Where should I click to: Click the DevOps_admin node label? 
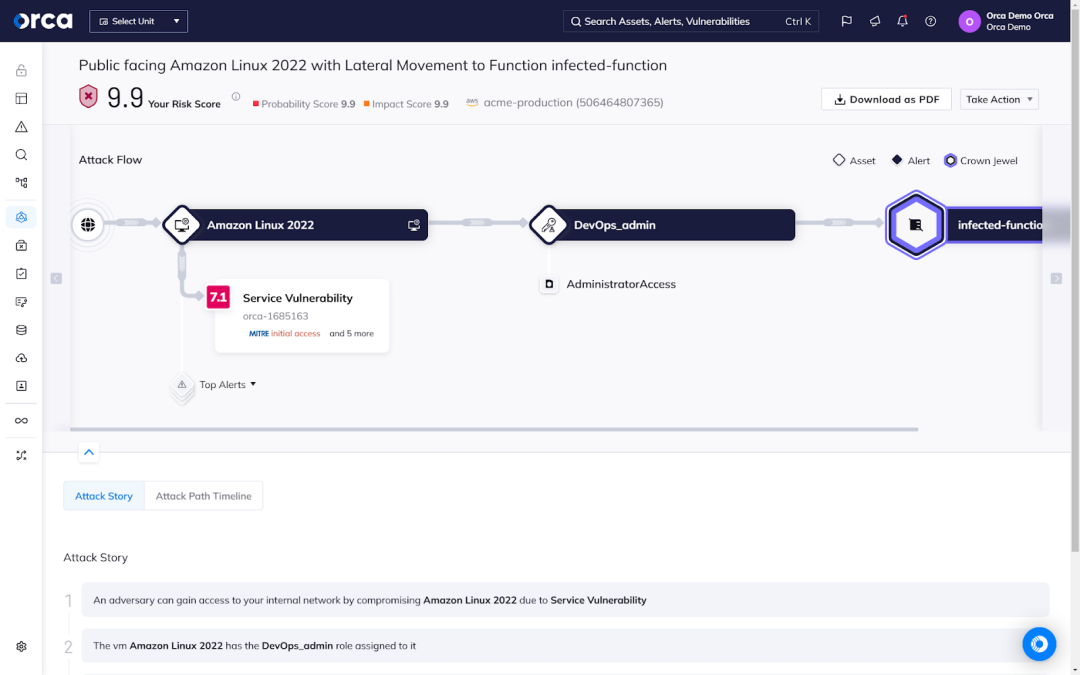point(614,225)
